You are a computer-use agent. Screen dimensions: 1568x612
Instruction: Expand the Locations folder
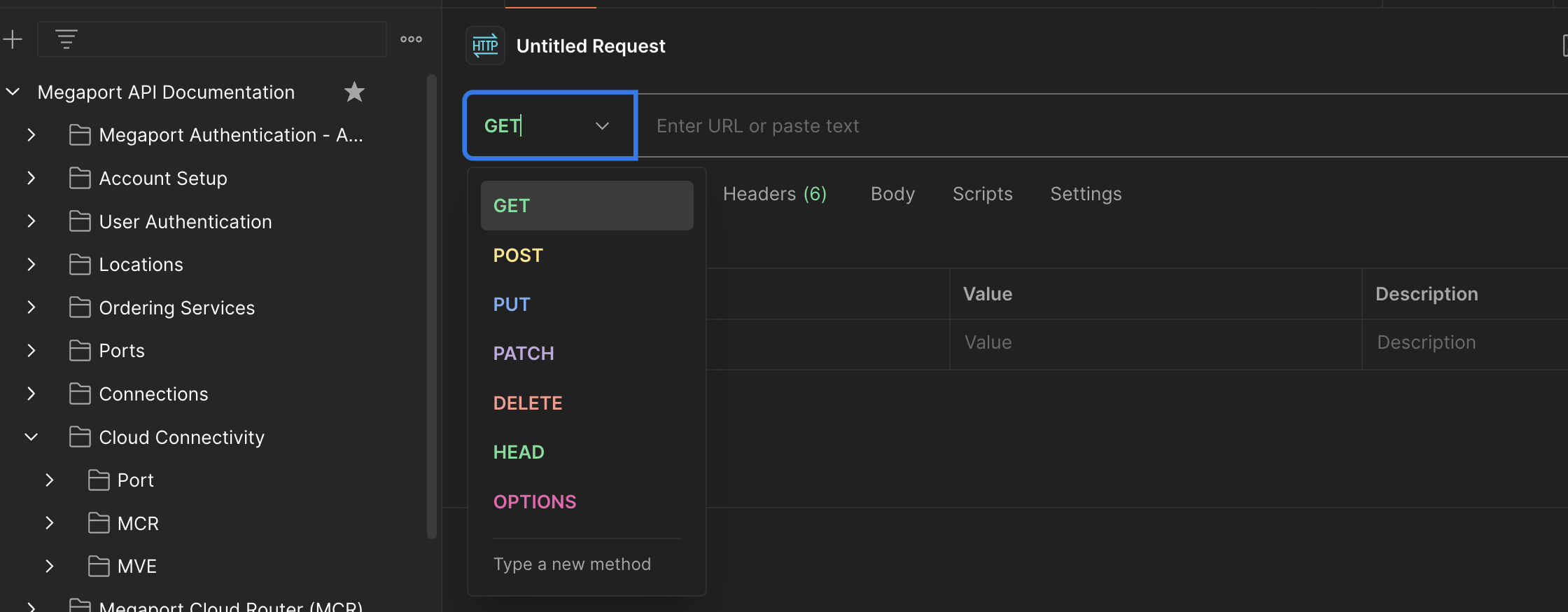[31, 265]
